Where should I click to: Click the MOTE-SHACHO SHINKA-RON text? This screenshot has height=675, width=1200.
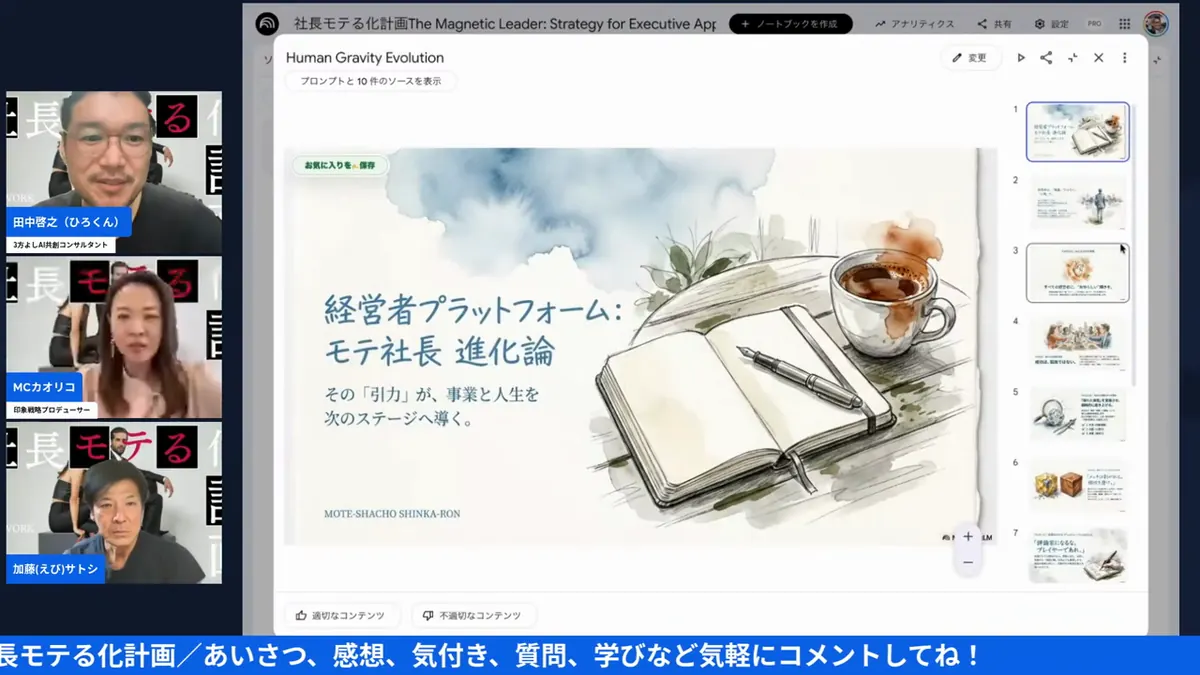[392, 514]
